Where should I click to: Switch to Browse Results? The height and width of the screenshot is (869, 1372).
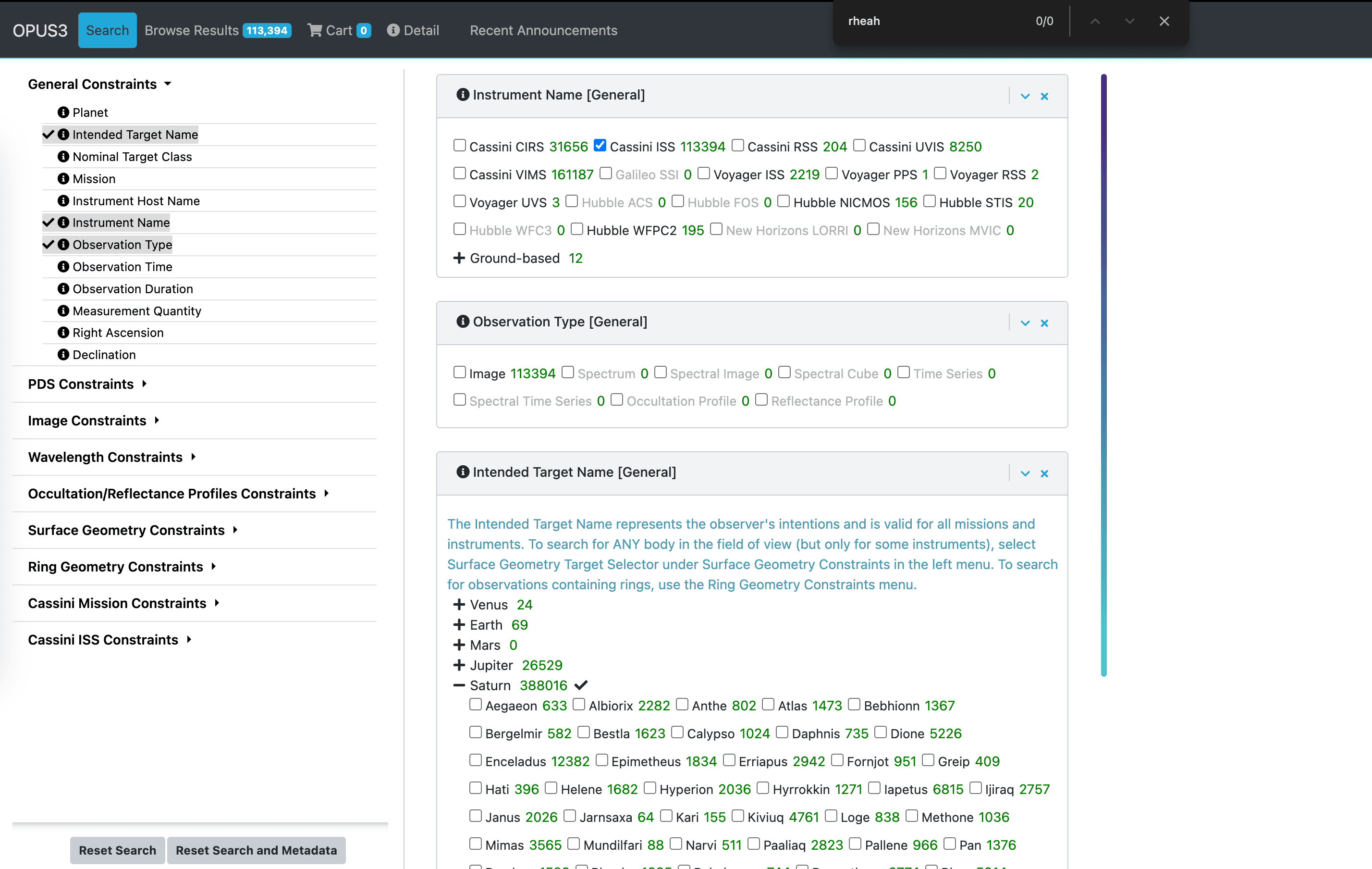point(192,30)
